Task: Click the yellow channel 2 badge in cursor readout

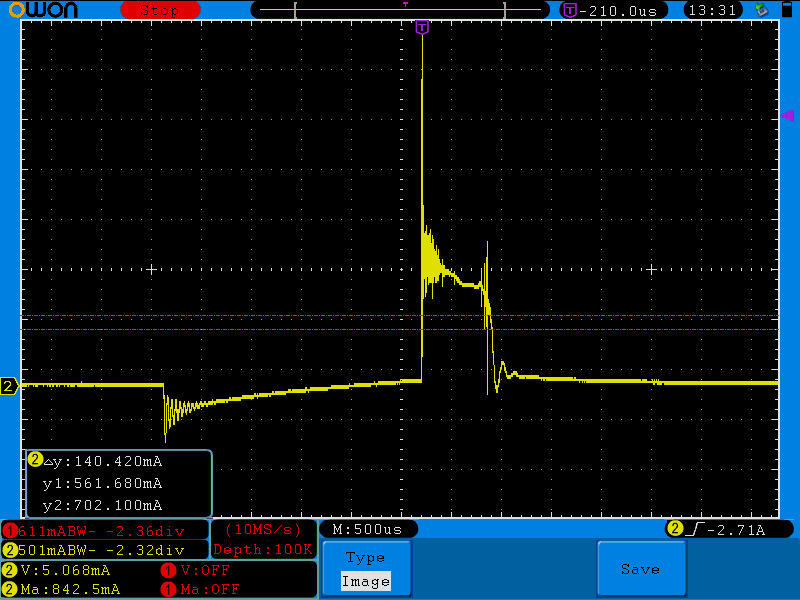Action: point(35,461)
